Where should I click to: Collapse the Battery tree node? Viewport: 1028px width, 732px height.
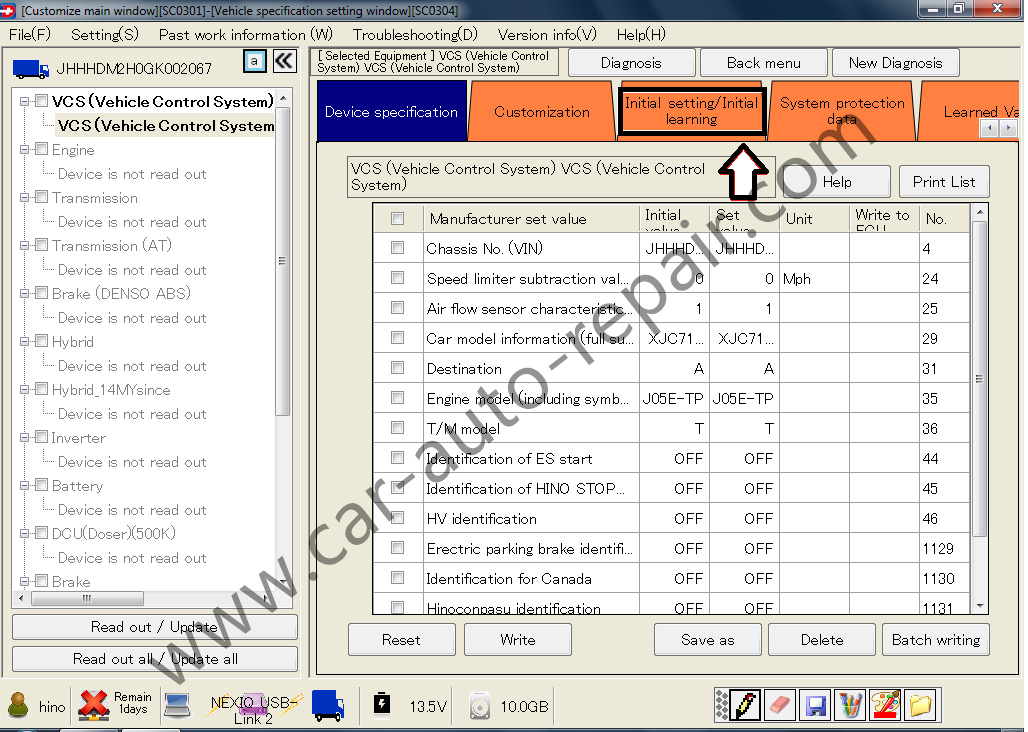pos(25,486)
